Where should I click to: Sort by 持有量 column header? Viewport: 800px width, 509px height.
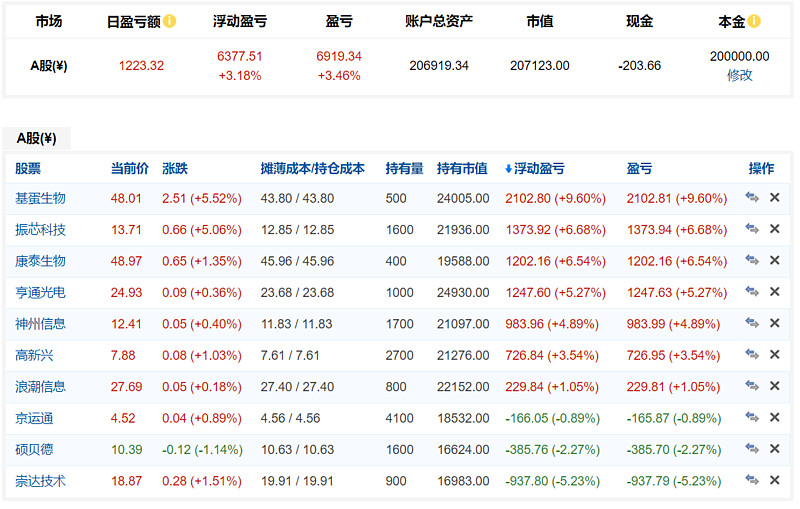[x=405, y=168]
